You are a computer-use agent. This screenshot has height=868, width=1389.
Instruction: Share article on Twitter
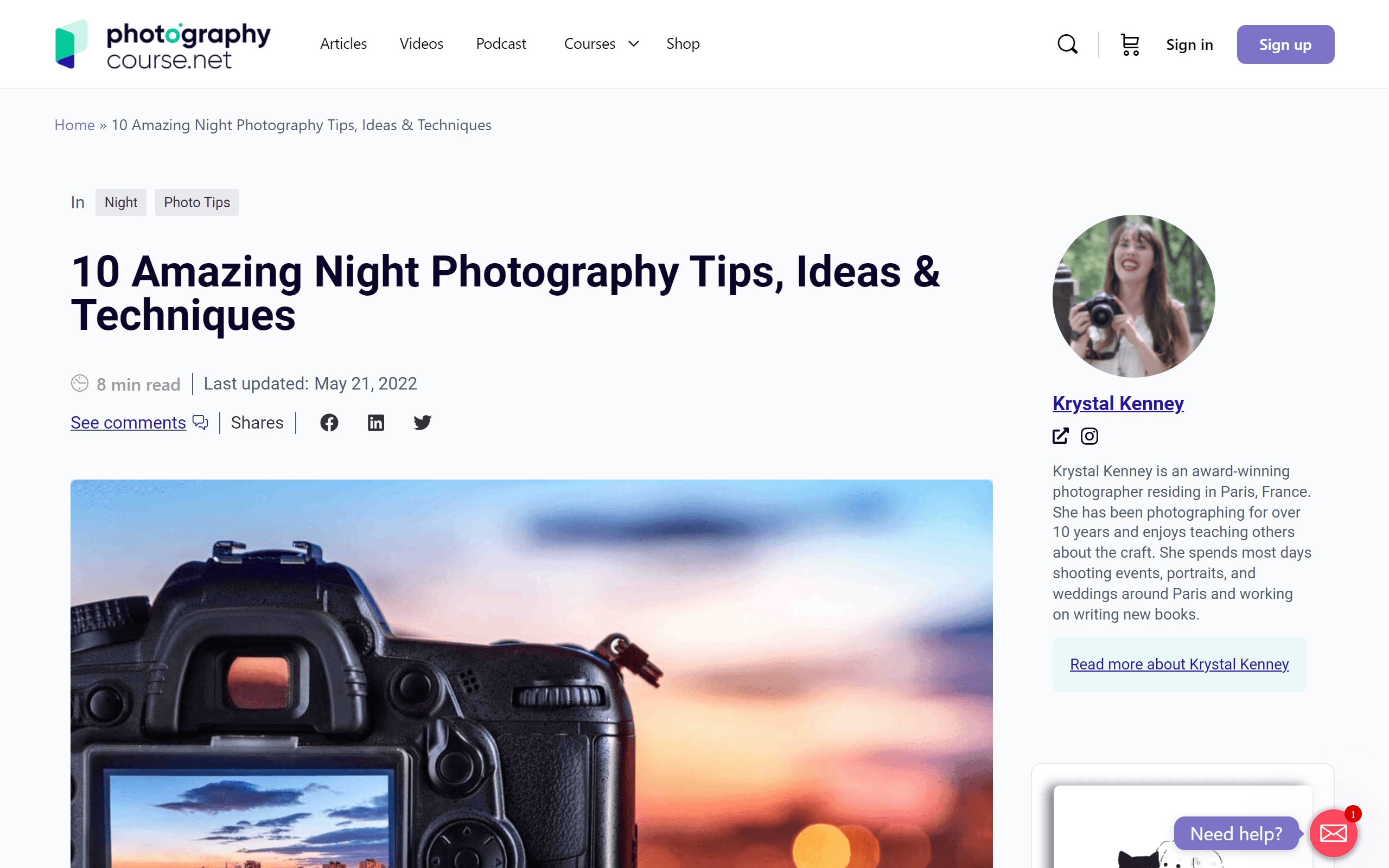(423, 423)
